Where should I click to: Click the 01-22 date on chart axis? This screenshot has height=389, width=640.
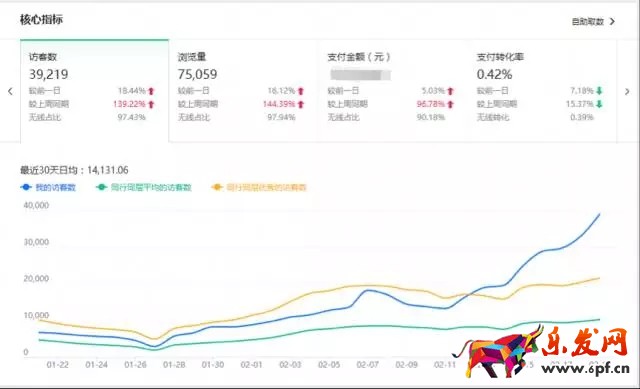[58, 365]
